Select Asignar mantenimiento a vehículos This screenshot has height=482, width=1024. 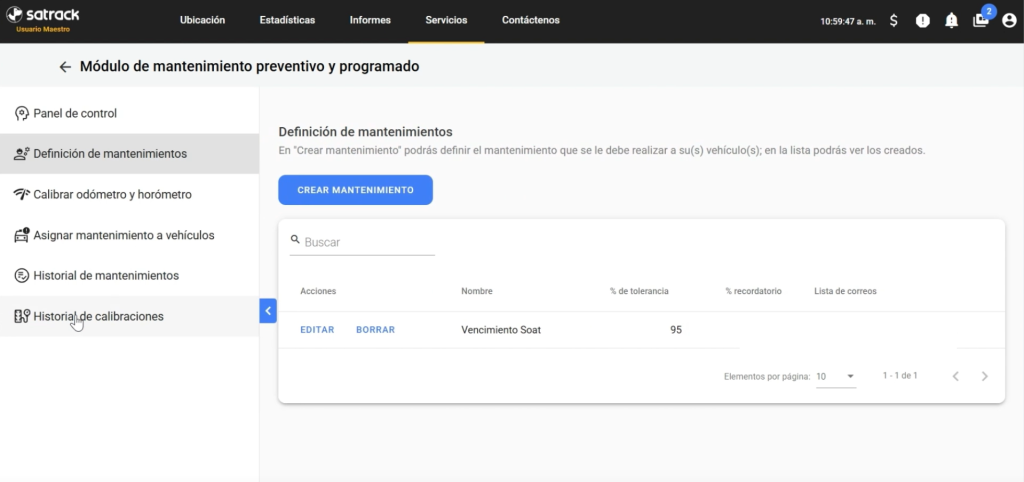click(129, 235)
